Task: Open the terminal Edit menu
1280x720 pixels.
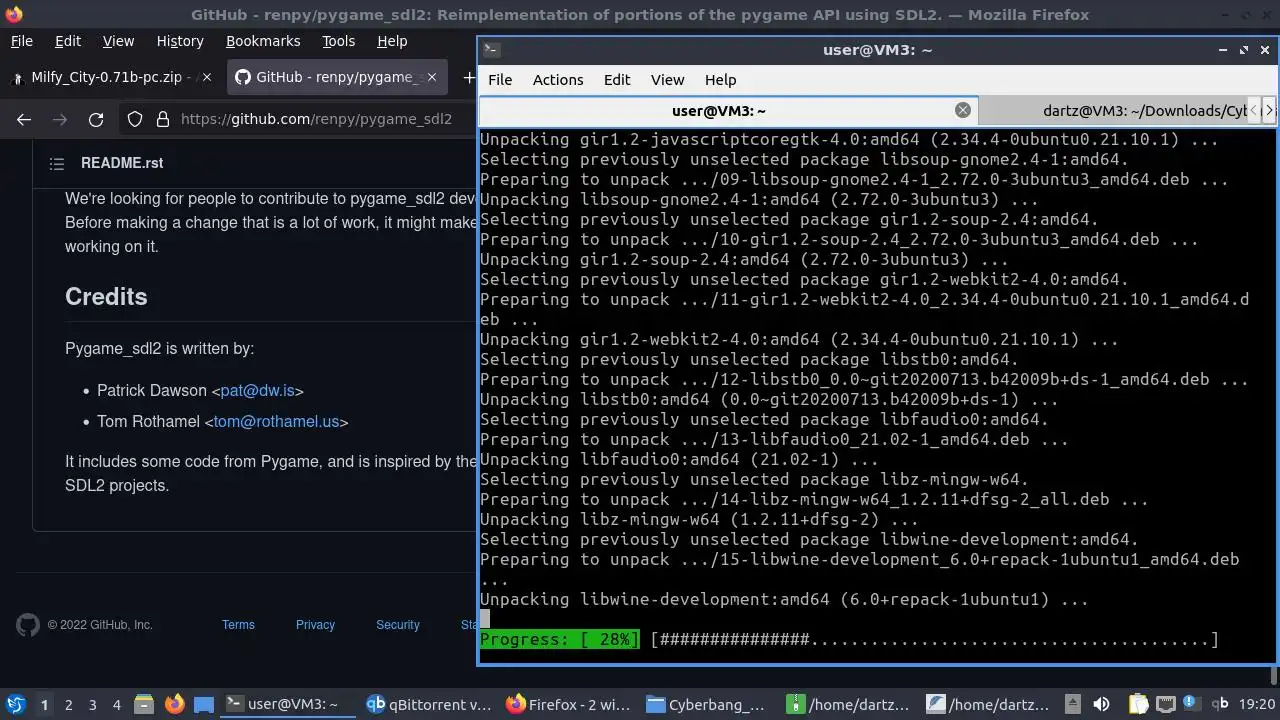Action: point(617,80)
